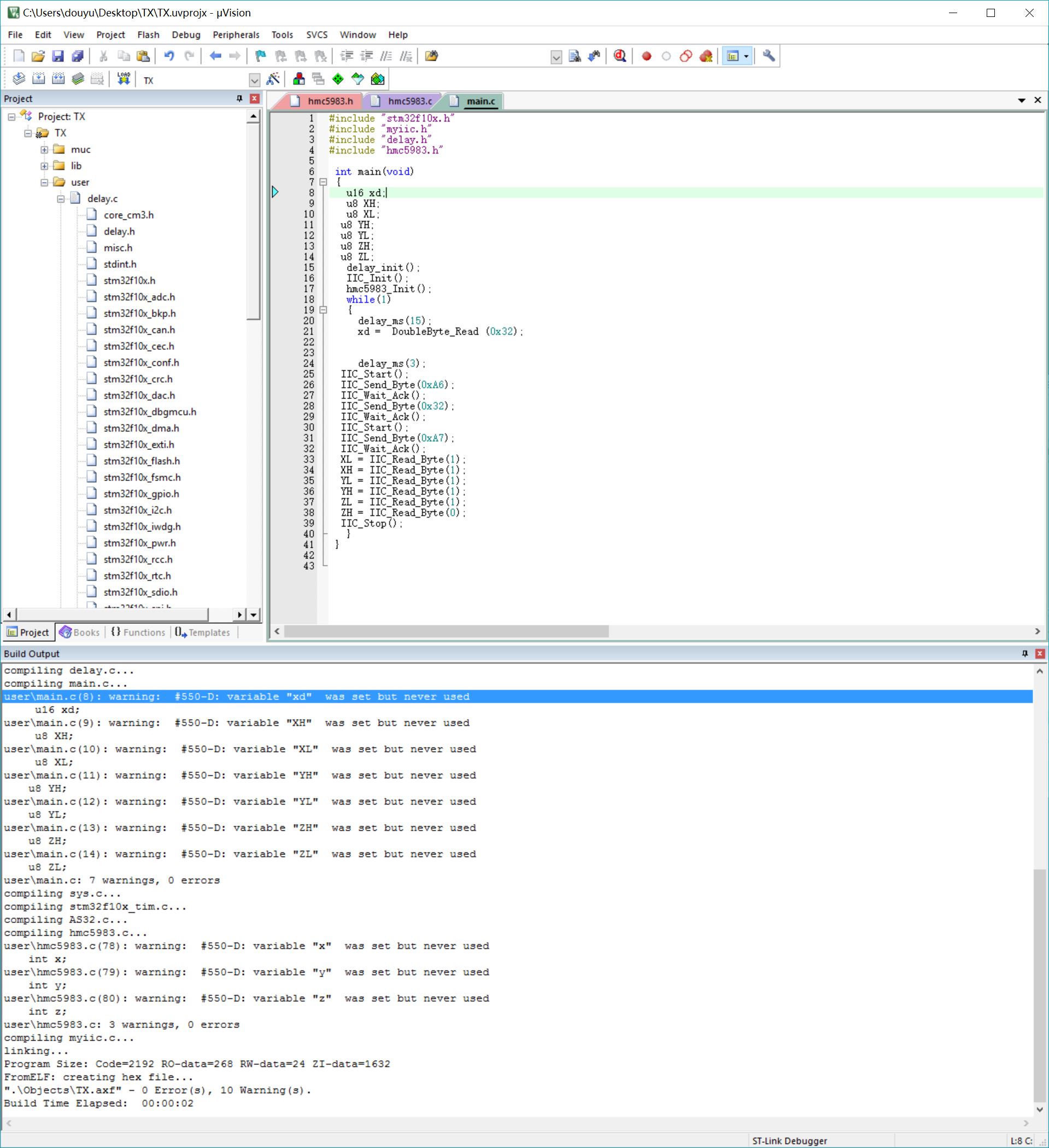Open Manage Run-Time Environment green diamond
The image size is (1049, 1148).
click(338, 79)
